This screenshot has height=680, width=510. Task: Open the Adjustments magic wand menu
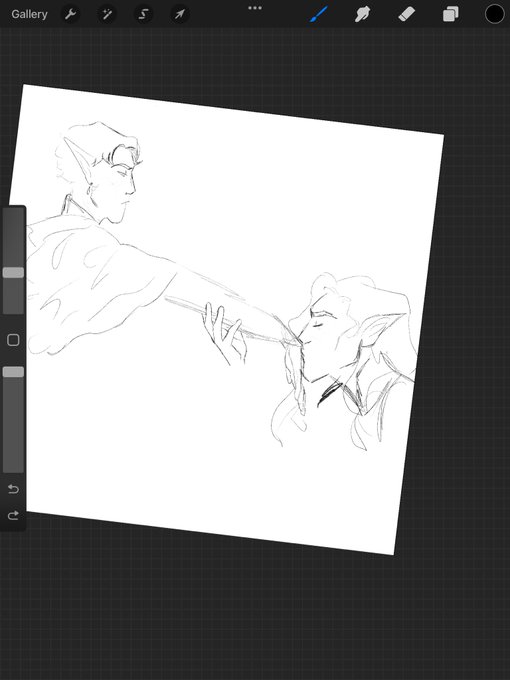coord(107,14)
